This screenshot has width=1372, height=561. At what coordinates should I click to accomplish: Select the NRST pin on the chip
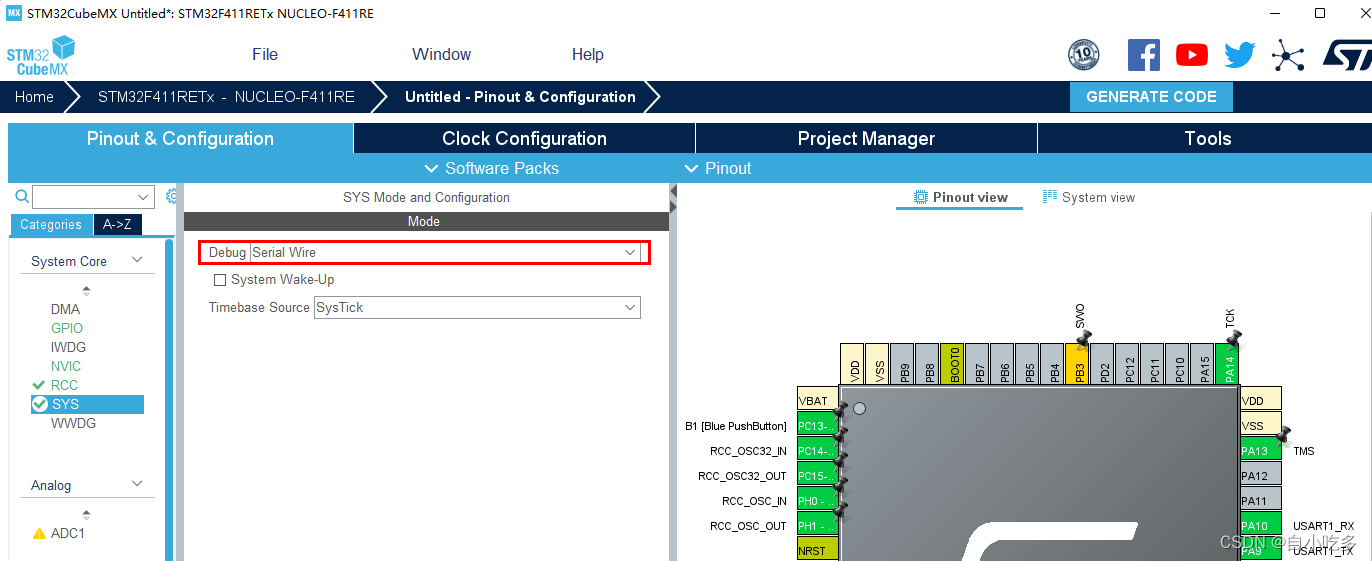817,548
